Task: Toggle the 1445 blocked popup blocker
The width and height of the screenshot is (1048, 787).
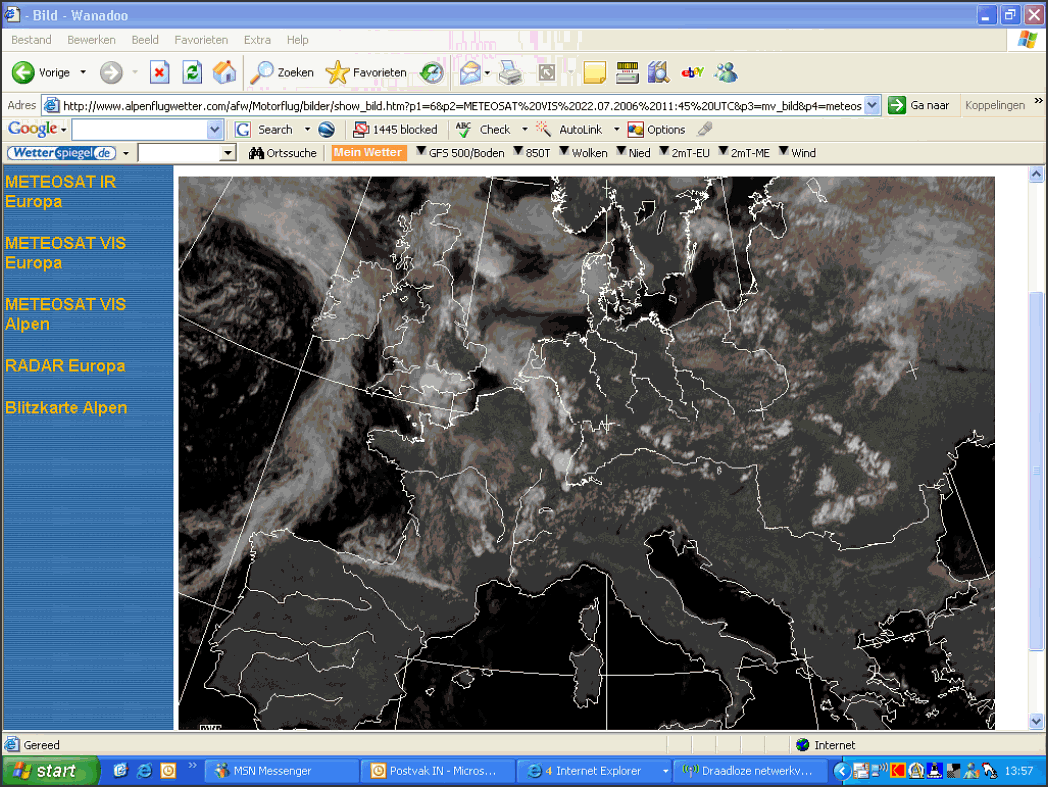Action: pyautogui.click(x=395, y=130)
